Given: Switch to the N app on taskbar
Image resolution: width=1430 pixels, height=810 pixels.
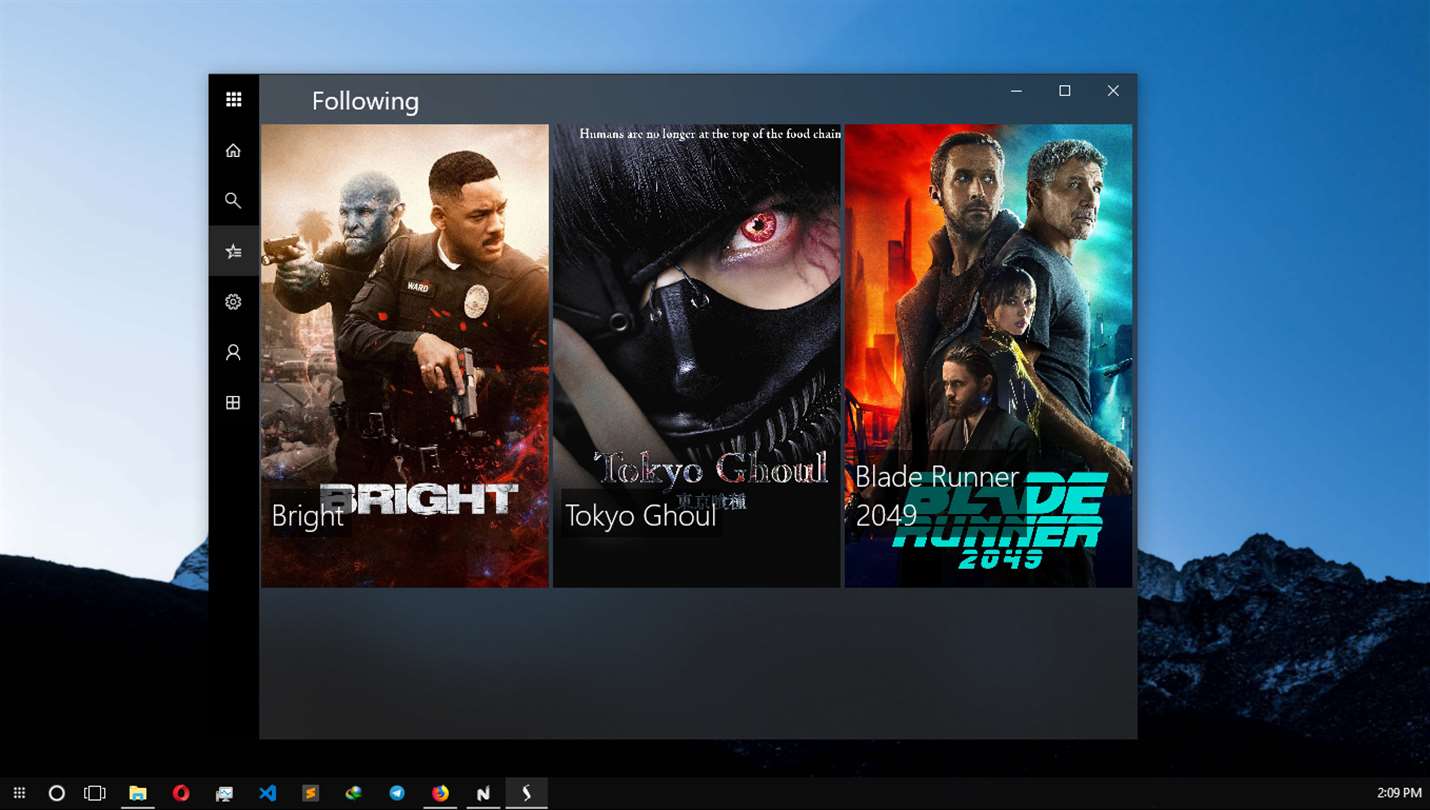Looking at the screenshot, I should (483, 793).
